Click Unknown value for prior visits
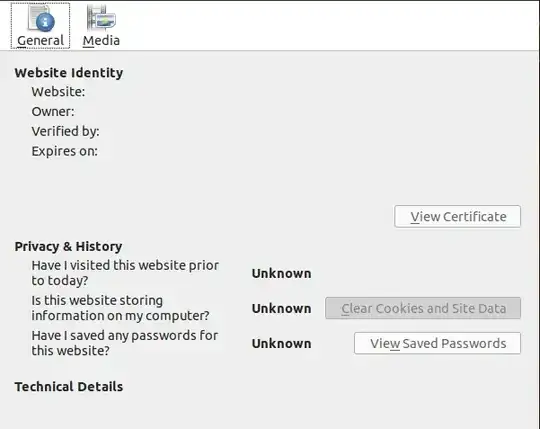Screen dimensions: 540x429 [281, 273]
